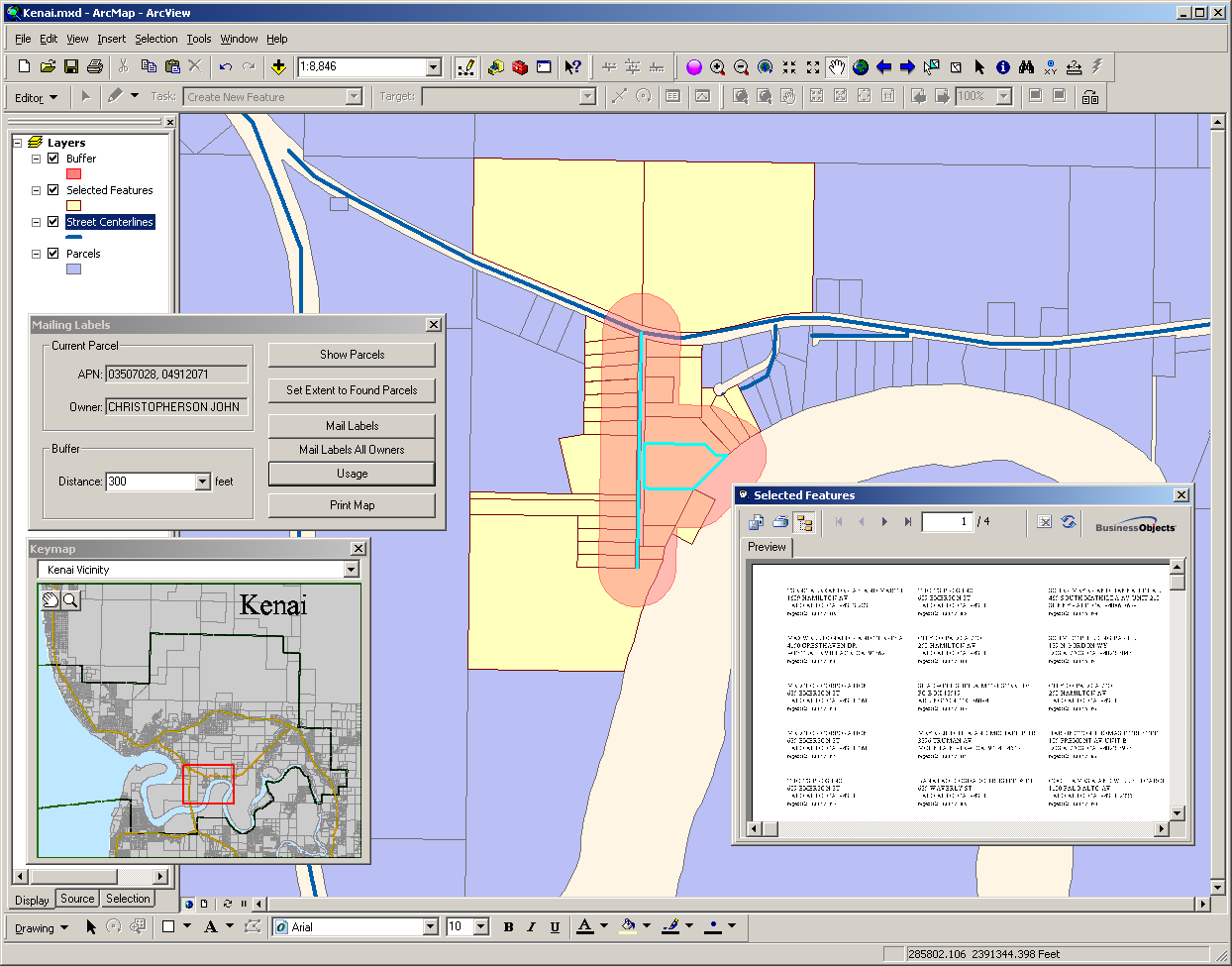This screenshot has height=966, width=1232.
Task: Toggle the Street Centerlines layer checkbox
Action: [53, 221]
